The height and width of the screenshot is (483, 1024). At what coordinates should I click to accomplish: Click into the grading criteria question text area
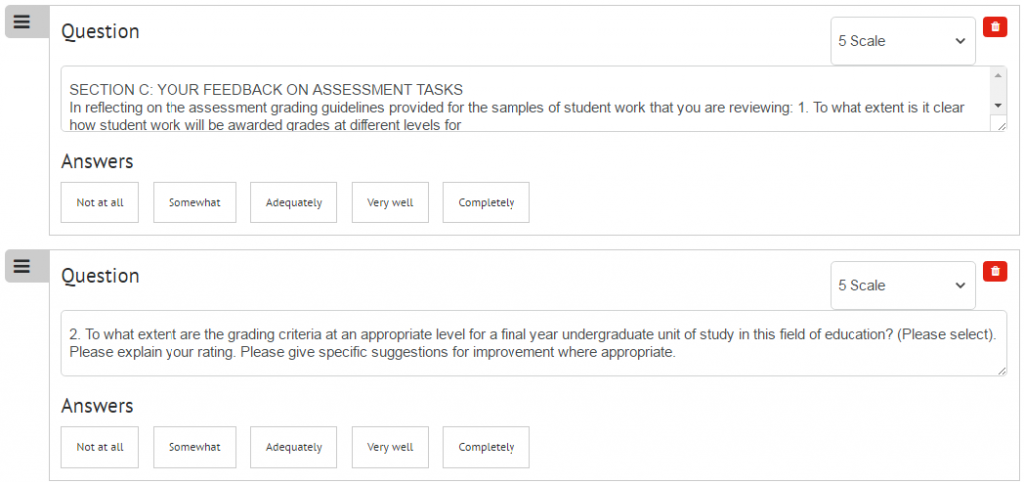pyautogui.click(x=534, y=343)
